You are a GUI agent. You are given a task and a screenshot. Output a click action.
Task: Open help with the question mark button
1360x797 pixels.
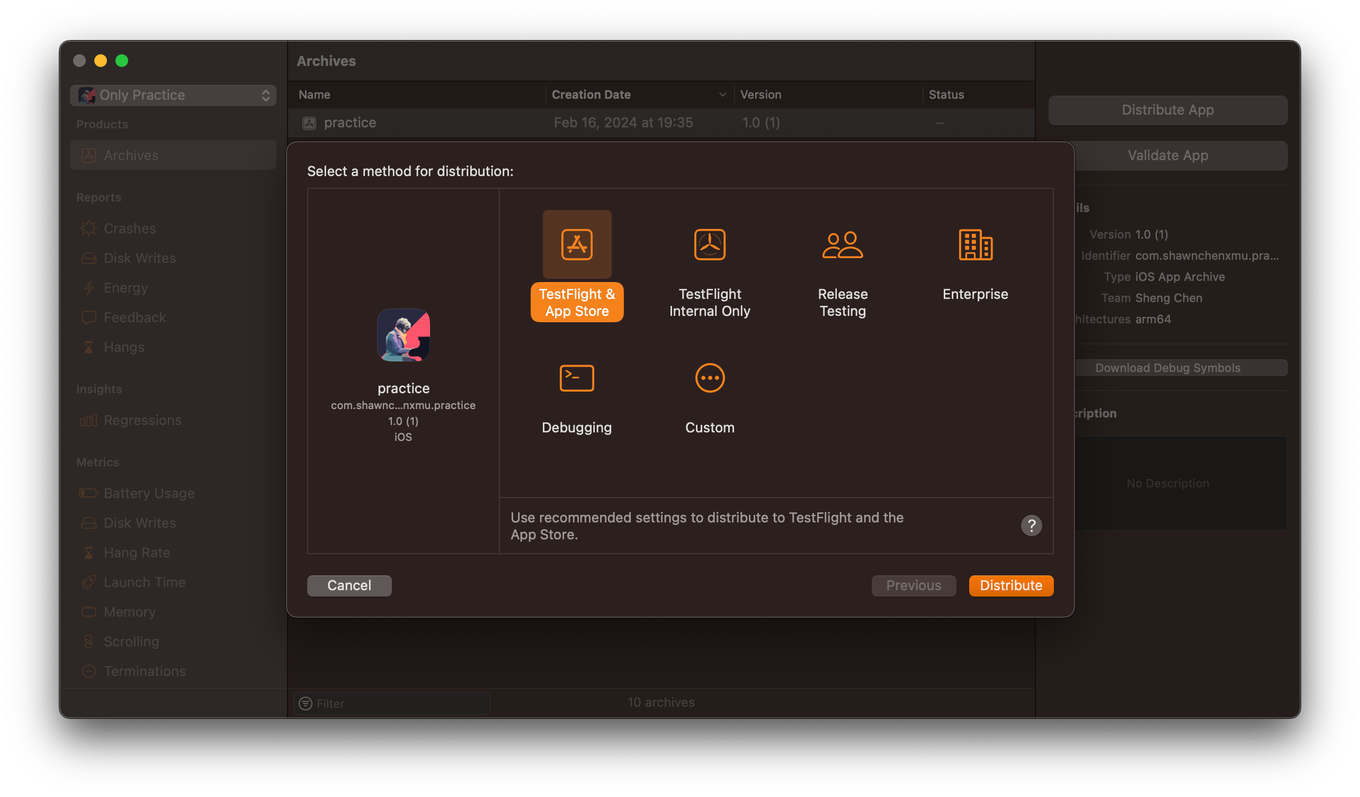(1031, 526)
